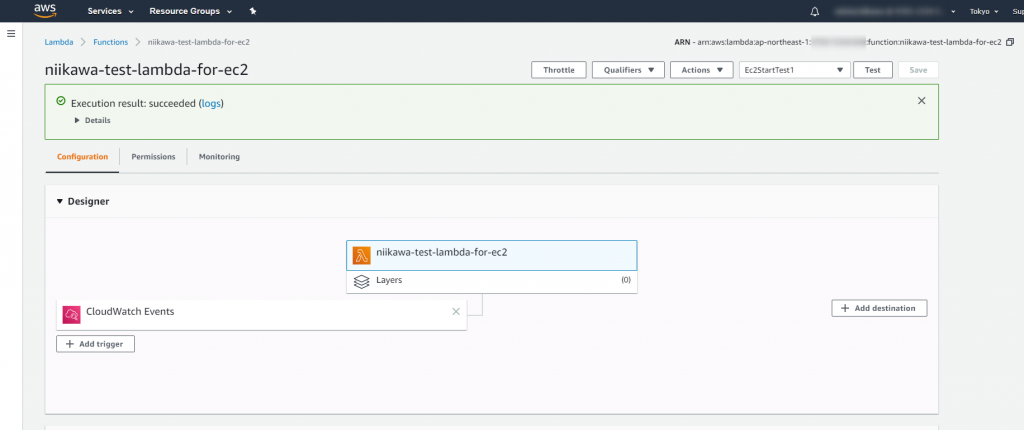This screenshot has height=430, width=1024.
Task: Open the Resource Groups menu
Action: coord(191,11)
